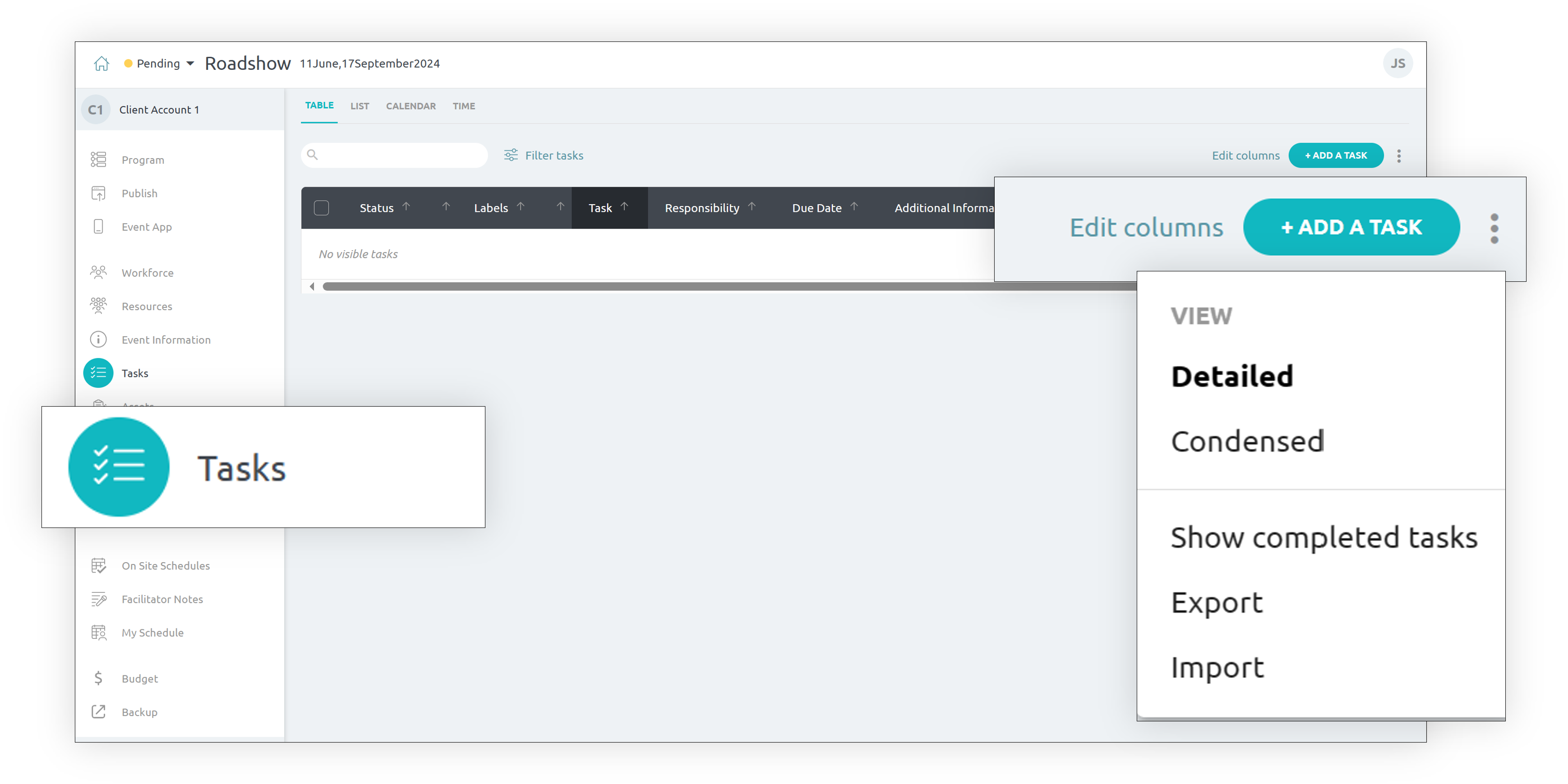Open On Site Schedules
The width and height of the screenshot is (1568, 784).
coord(166,566)
